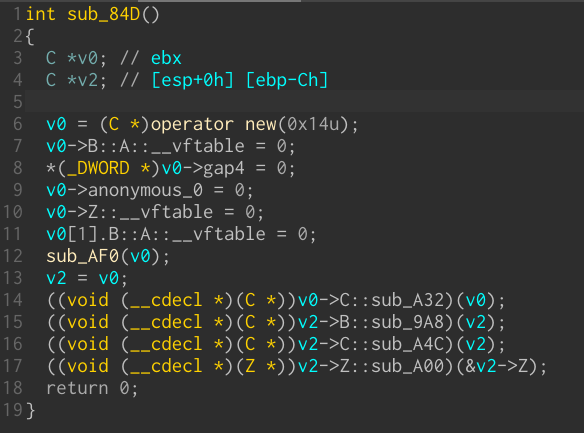Viewport: 584px width, 433px height.
Task: Click the 0x14u constant
Action: (x=313, y=124)
